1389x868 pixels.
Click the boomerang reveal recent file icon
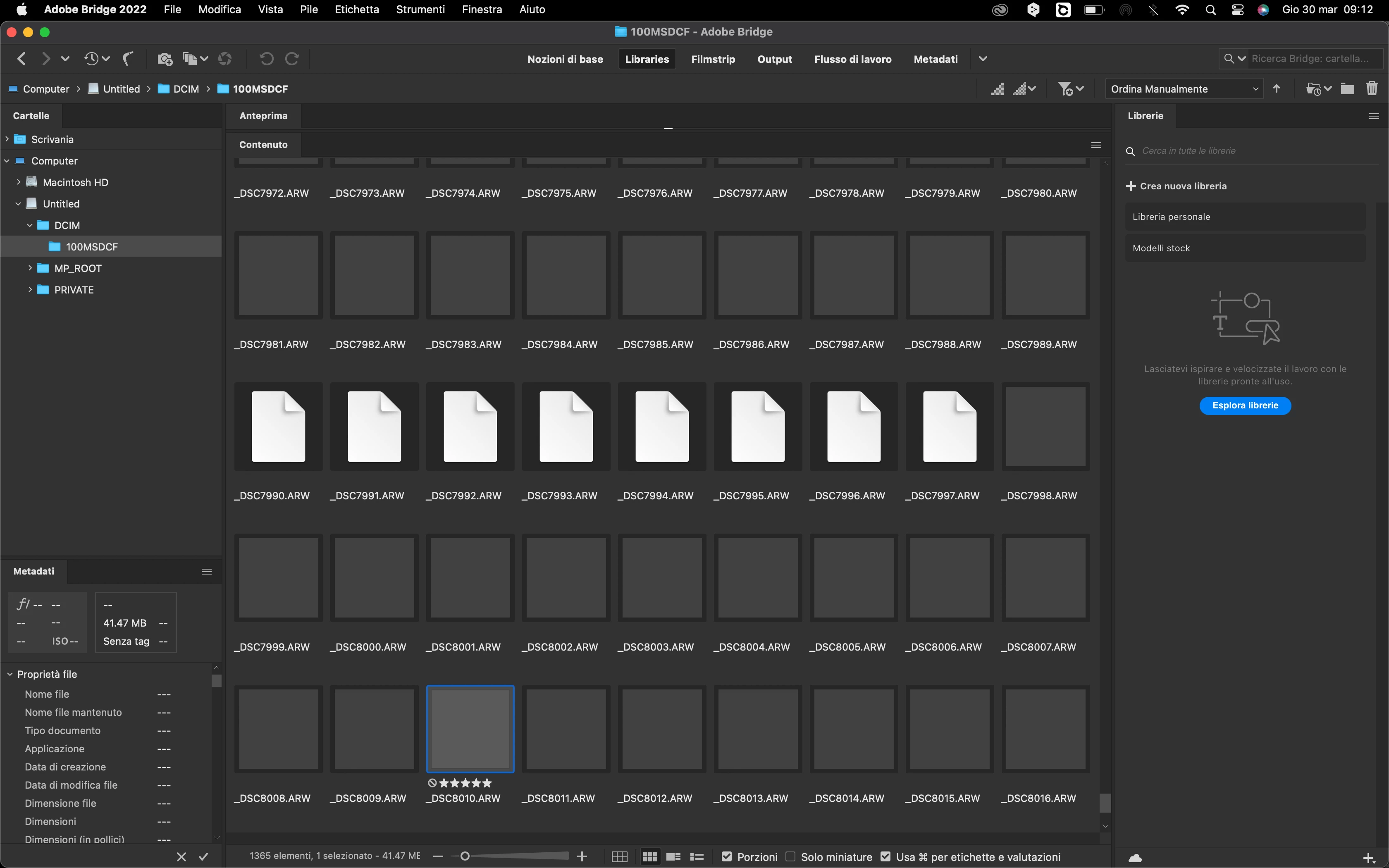[x=128, y=59]
